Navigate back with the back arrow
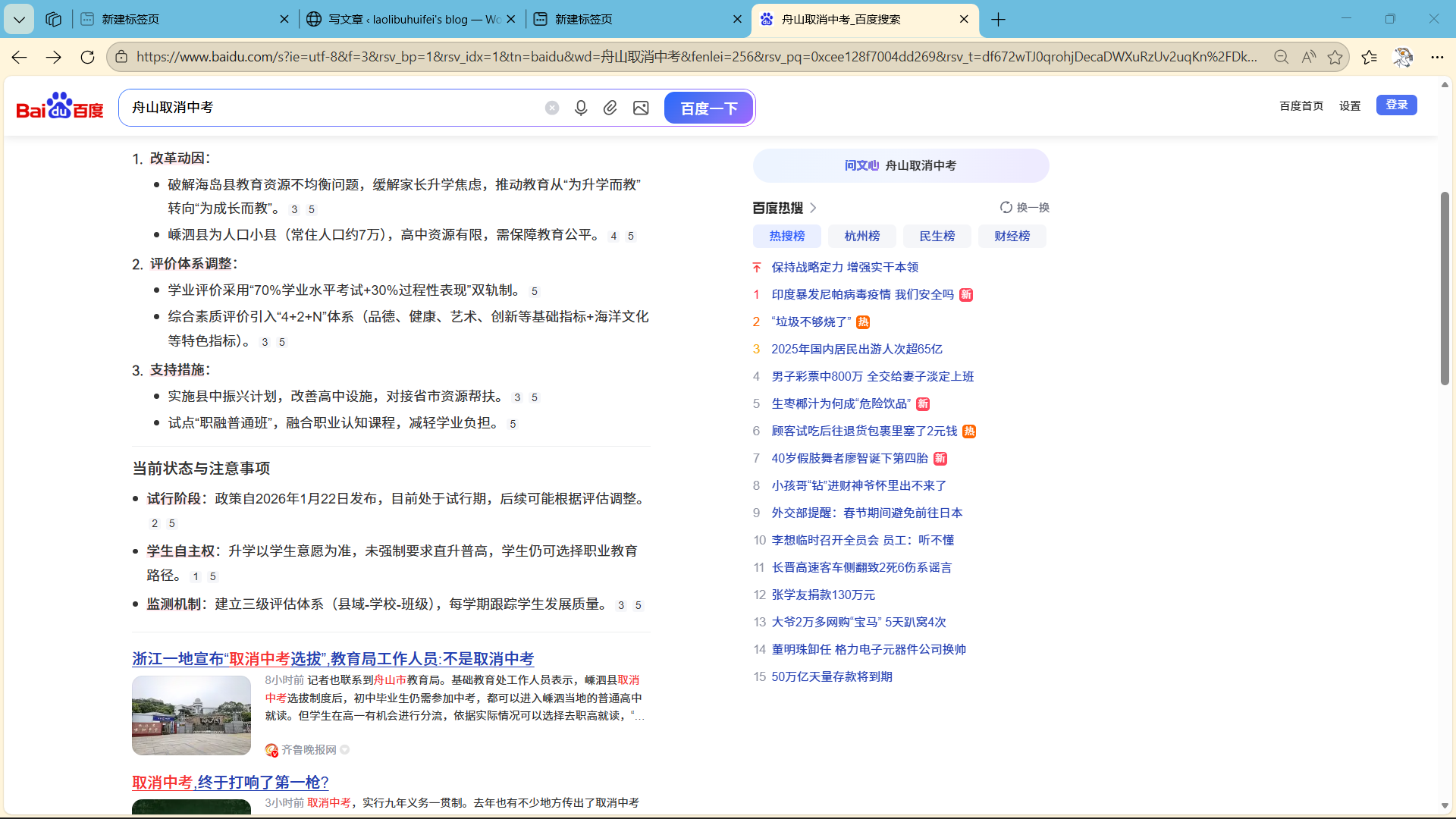 point(18,56)
